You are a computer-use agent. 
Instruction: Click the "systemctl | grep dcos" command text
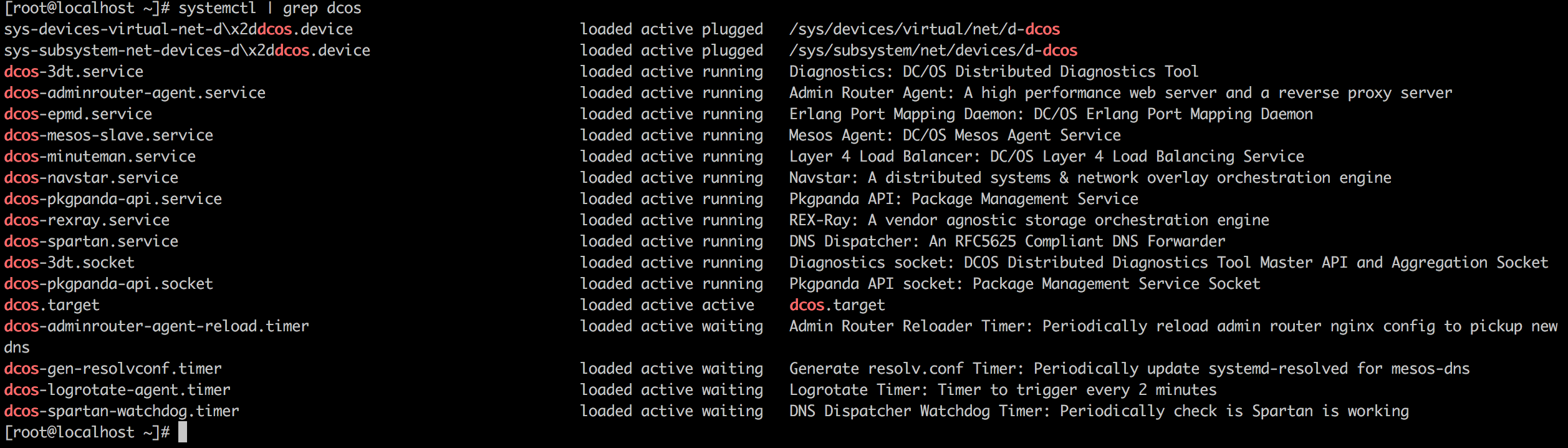click(x=269, y=9)
